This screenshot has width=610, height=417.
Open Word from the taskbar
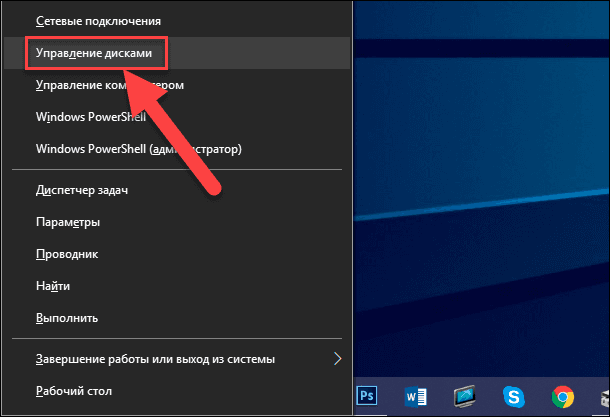(x=416, y=397)
